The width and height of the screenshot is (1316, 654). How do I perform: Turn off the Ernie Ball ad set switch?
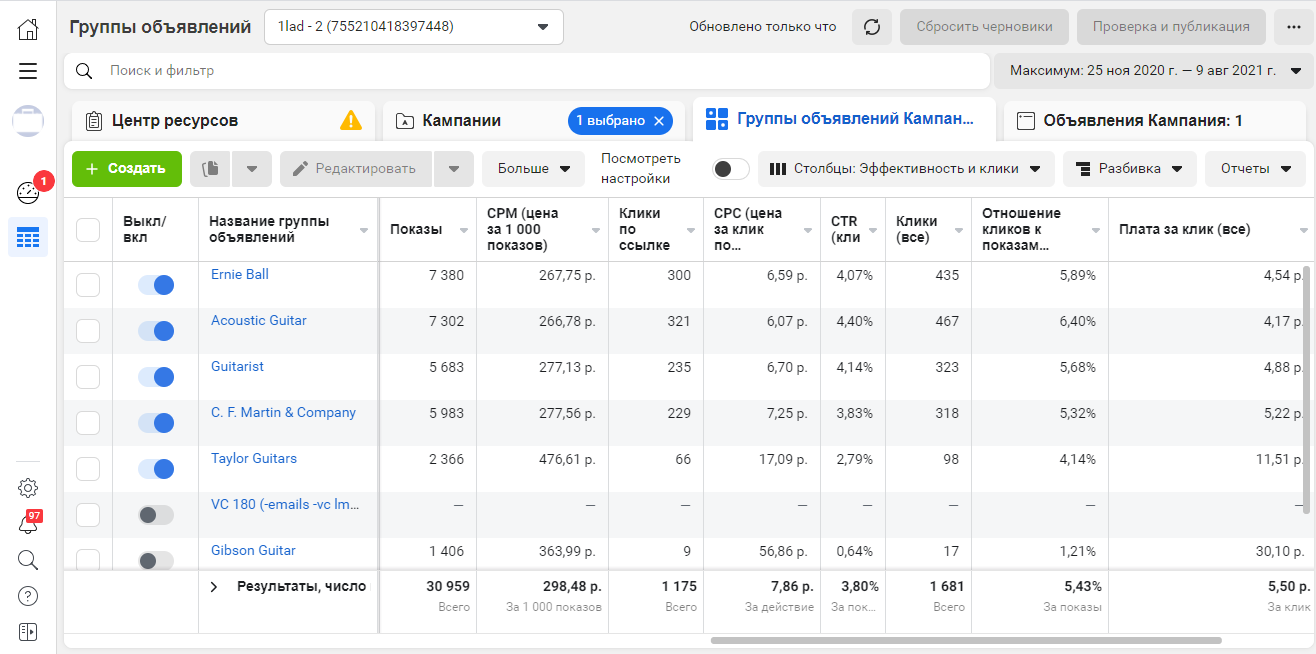coord(156,285)
